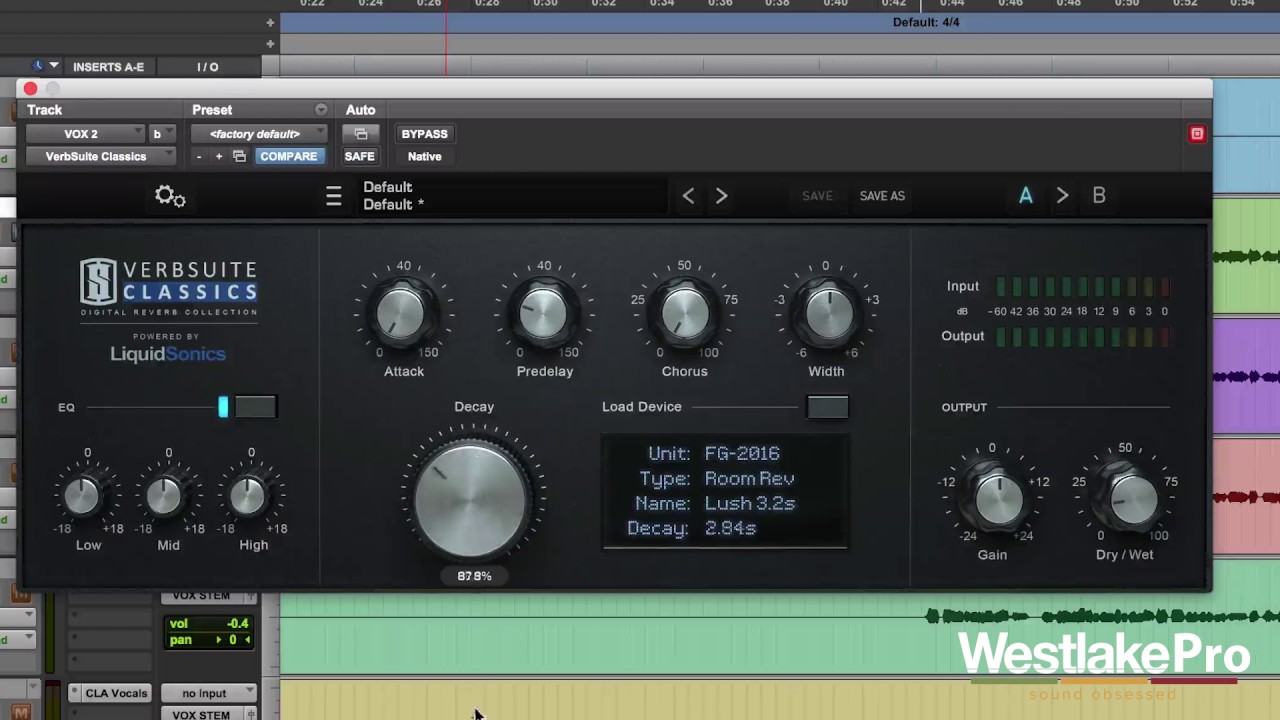Open the no input selector dropdown
Viewport: 1280px width, 720px height.
(x=209, y=693)
